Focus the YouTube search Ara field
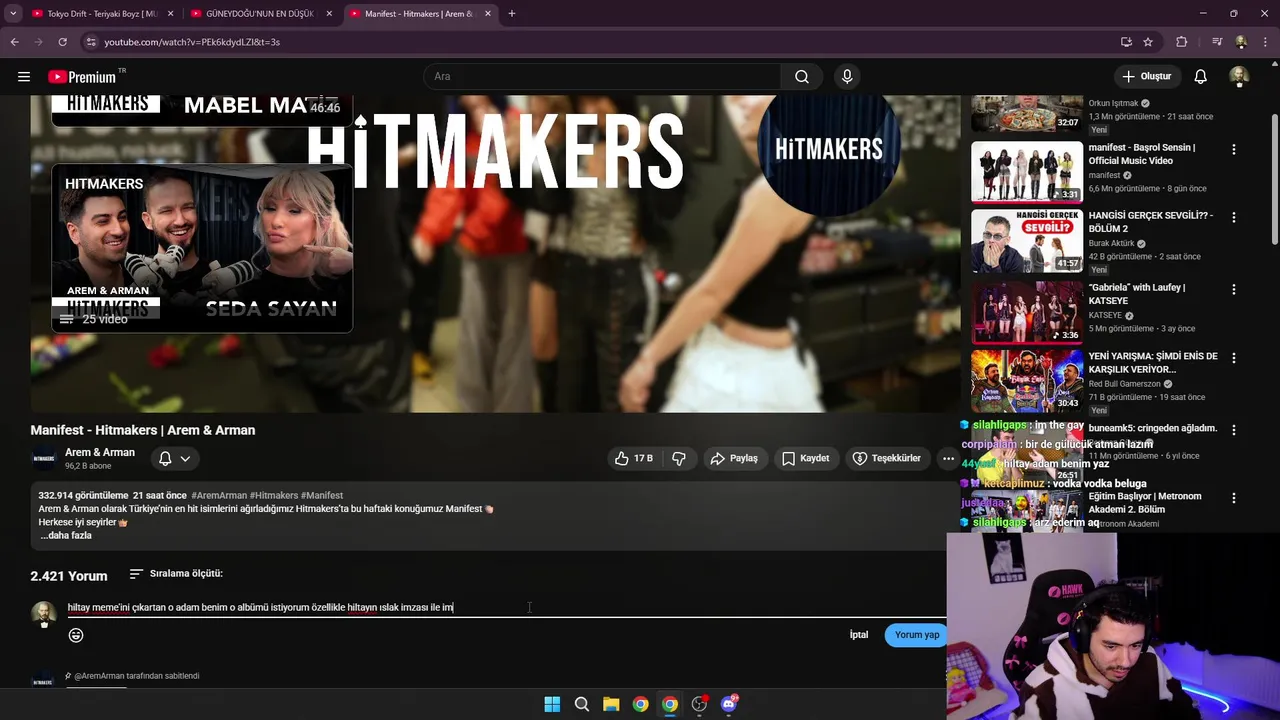 [x=603, y=76]
